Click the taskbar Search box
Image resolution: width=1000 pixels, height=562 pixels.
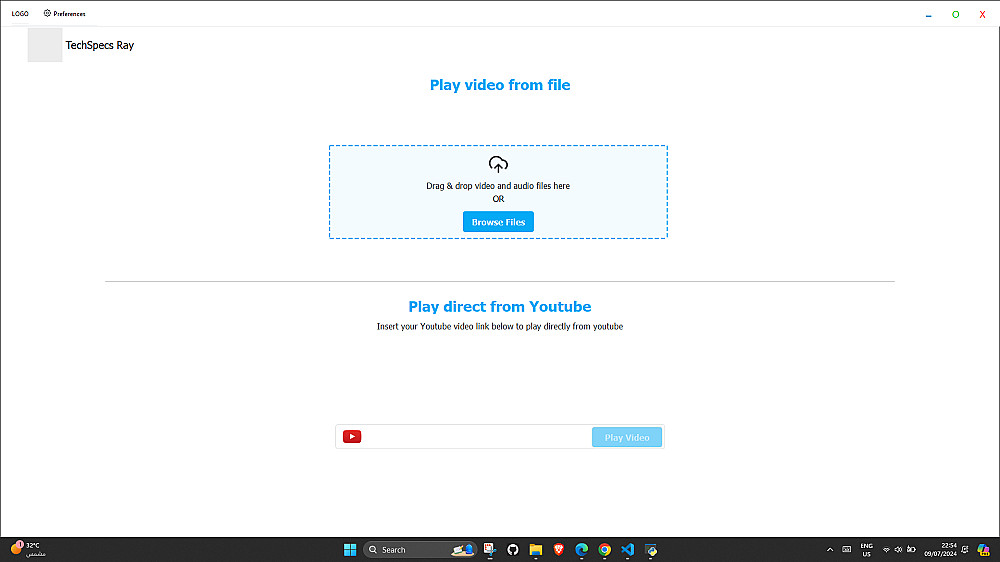click(420, 550)
